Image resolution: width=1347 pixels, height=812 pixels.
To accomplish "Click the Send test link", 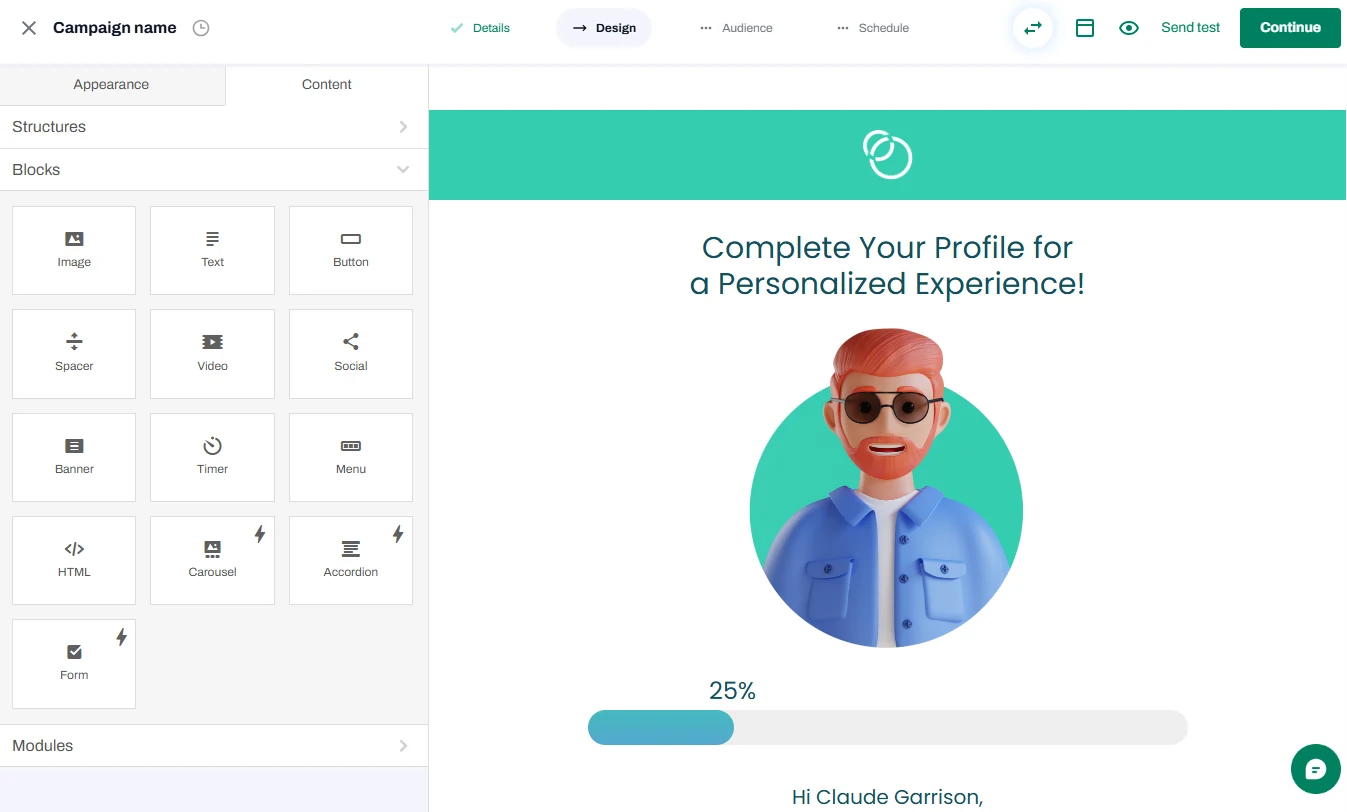I will pyautogui.click(x=1190, y=28).
